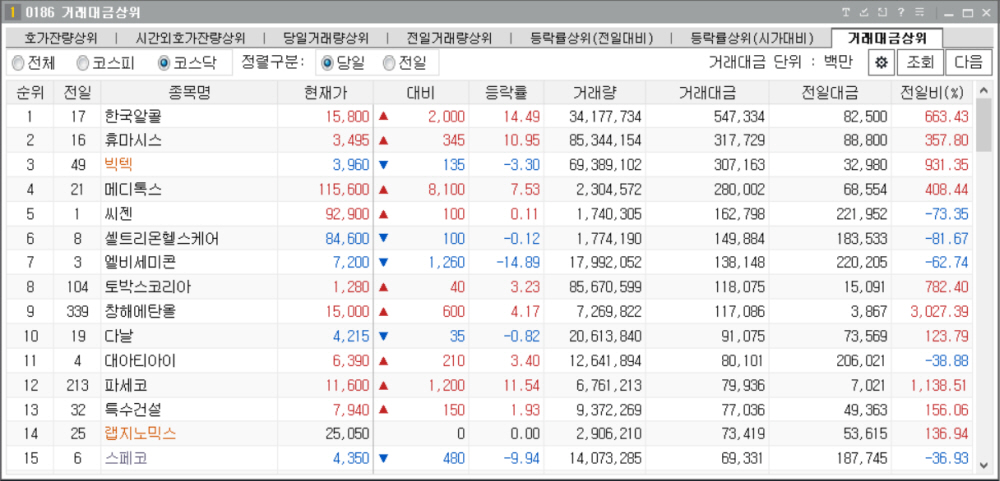The image size is (1000, 481).
Task: Select stock 빅텍 in the list
Action: pos(119,165)
